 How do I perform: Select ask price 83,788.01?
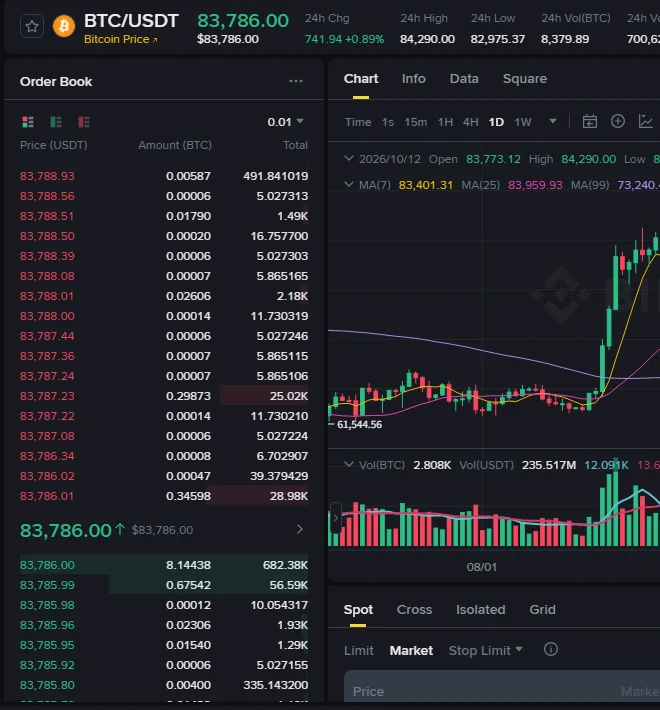click(x=47, y=296)
